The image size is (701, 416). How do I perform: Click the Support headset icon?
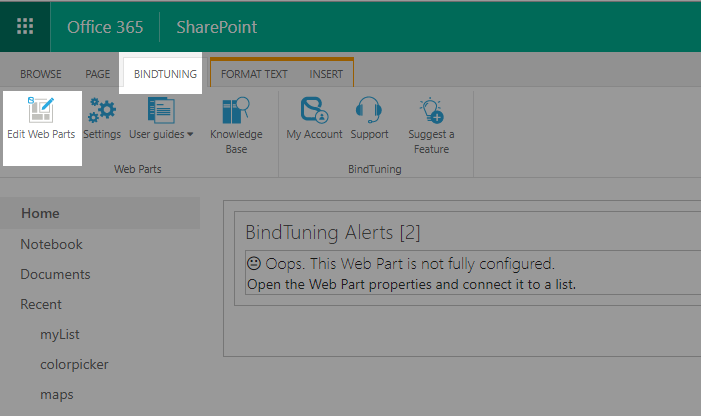(x=369, y=110)
